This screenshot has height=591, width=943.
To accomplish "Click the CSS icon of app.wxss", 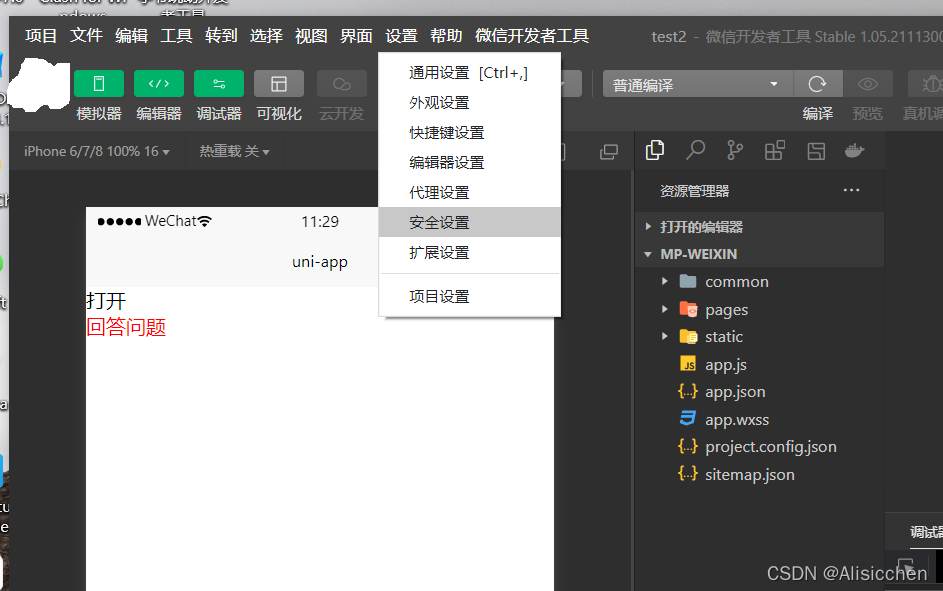I will tap(688, 418).
